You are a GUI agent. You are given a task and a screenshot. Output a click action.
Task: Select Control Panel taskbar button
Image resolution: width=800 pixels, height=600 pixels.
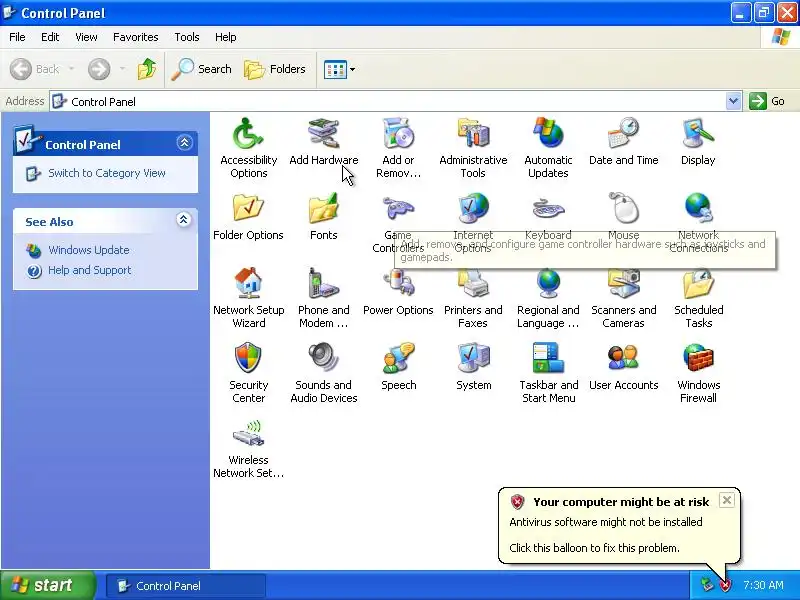(x=186, y=586)
